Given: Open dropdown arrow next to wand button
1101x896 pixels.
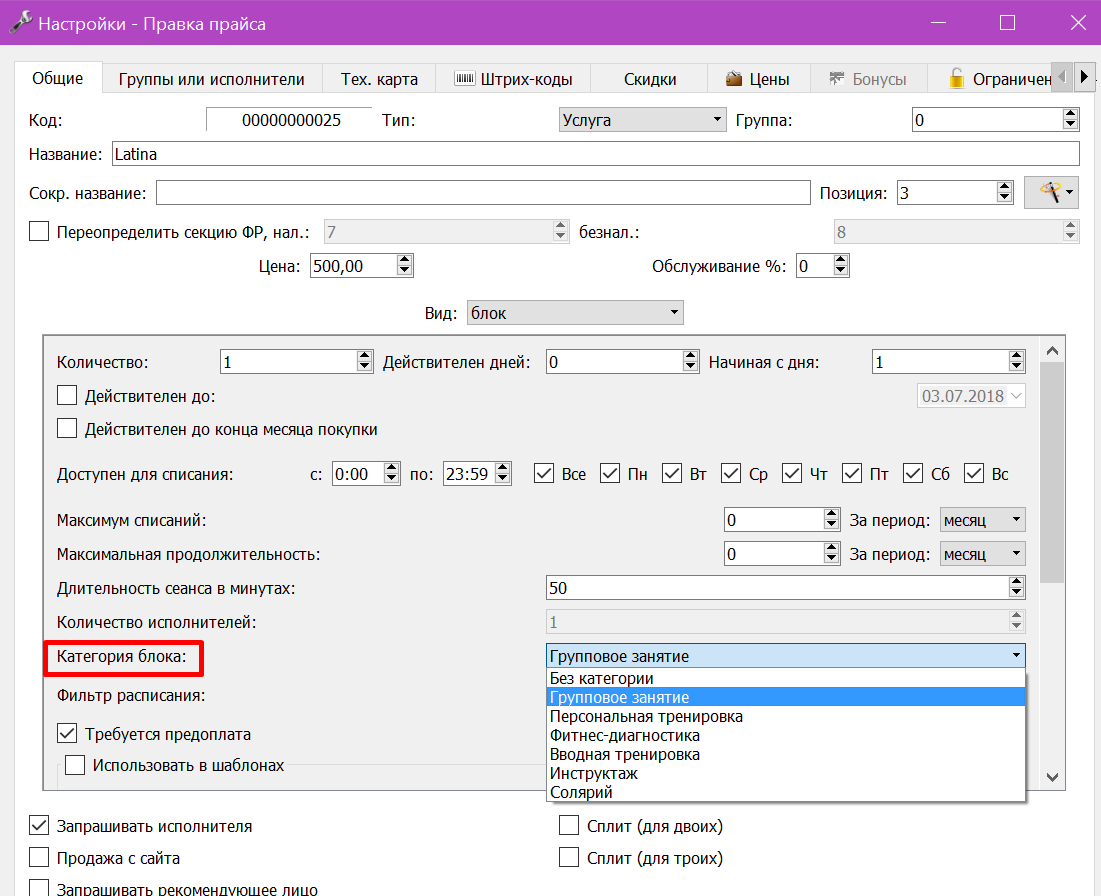Looking at the screenshot, I should point(1069,192).
